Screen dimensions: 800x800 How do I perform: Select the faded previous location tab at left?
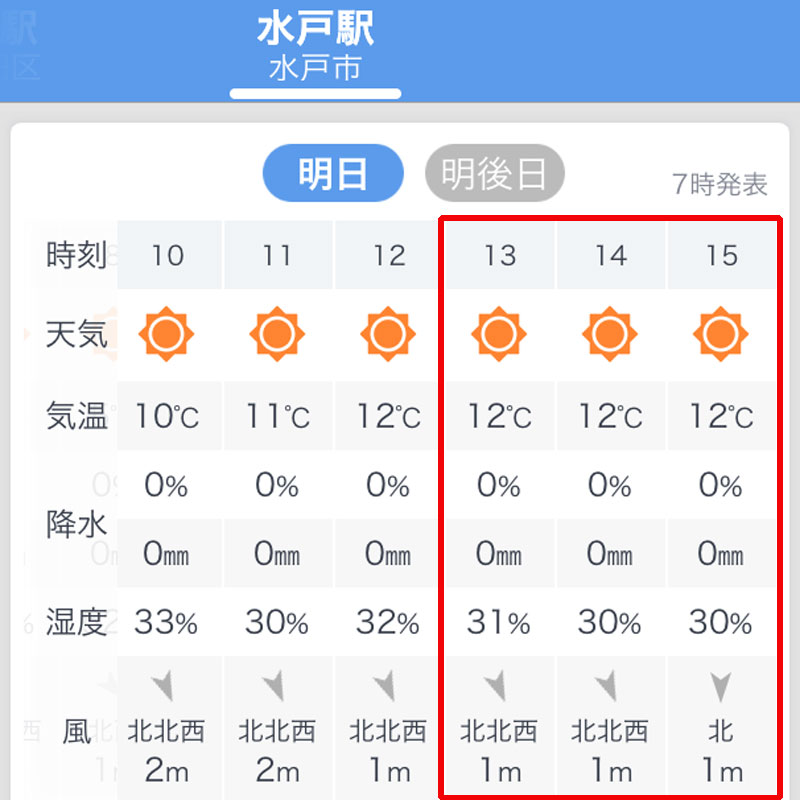pos(19,46)
